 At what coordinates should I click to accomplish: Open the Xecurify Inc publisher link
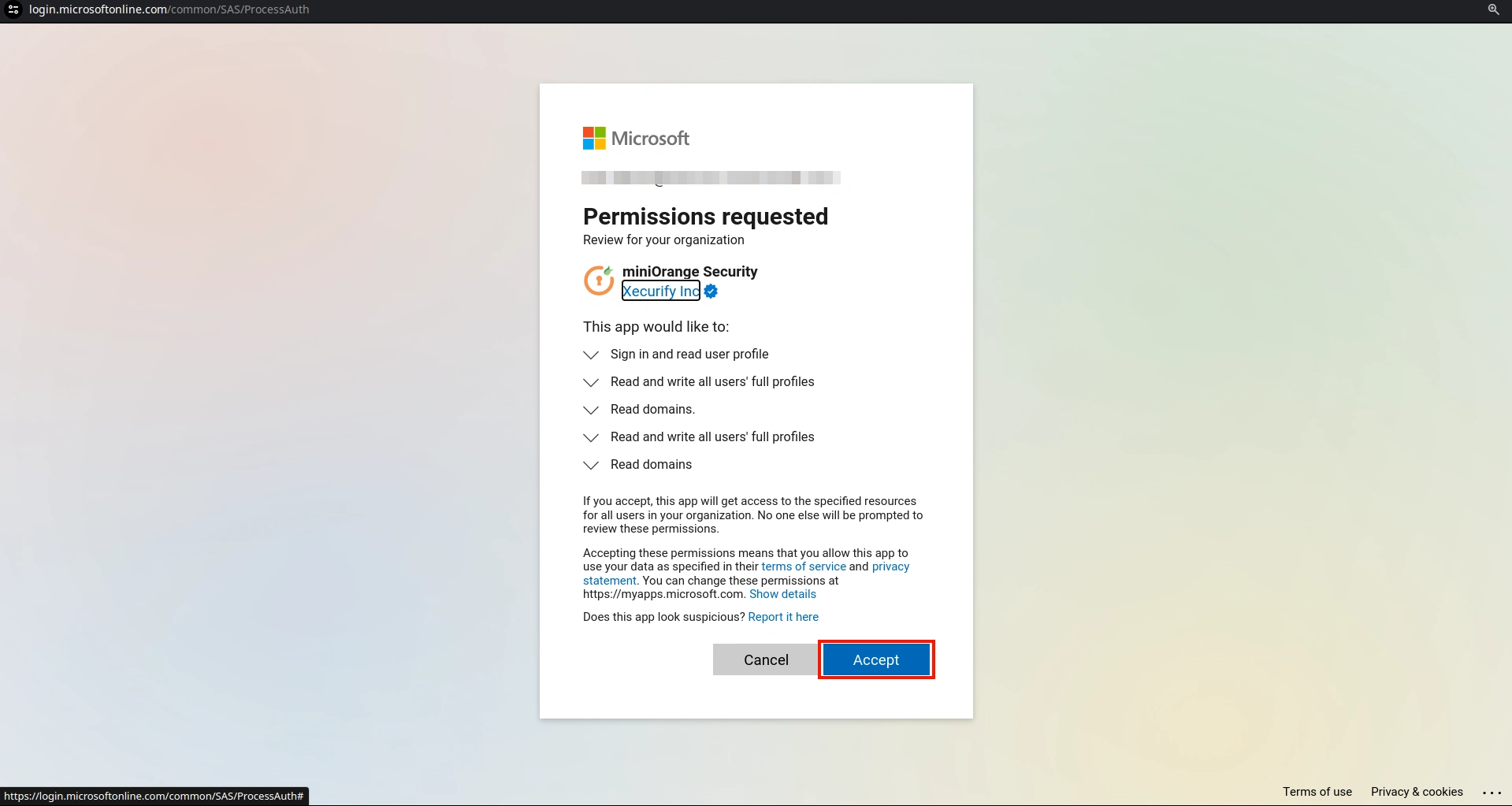[x=660, y=291]
